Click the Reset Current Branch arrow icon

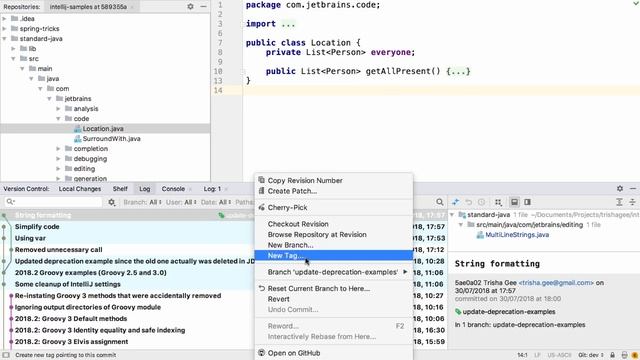click(x=262, y=288)
